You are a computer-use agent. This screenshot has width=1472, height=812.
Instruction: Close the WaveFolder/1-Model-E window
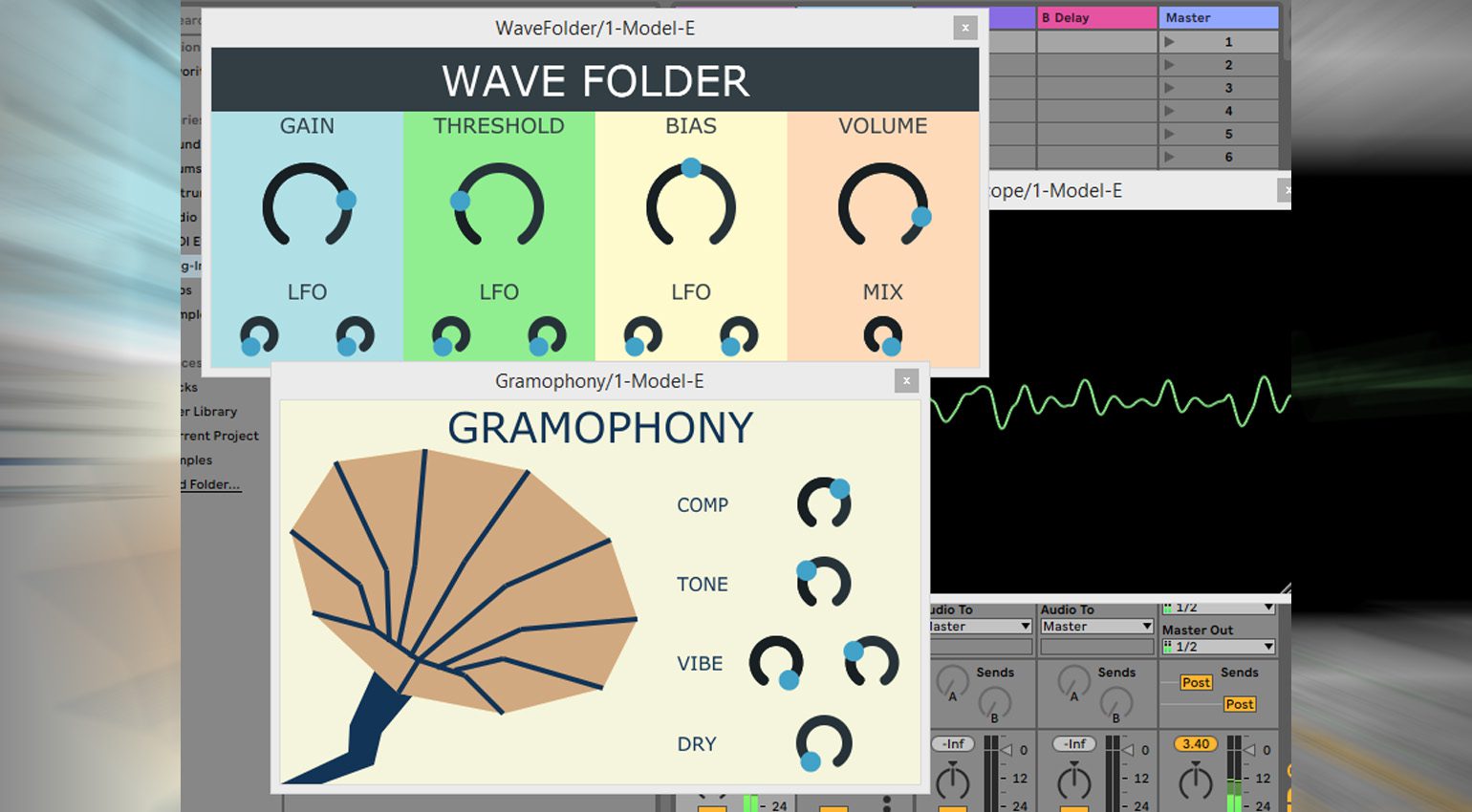point(965,28)
